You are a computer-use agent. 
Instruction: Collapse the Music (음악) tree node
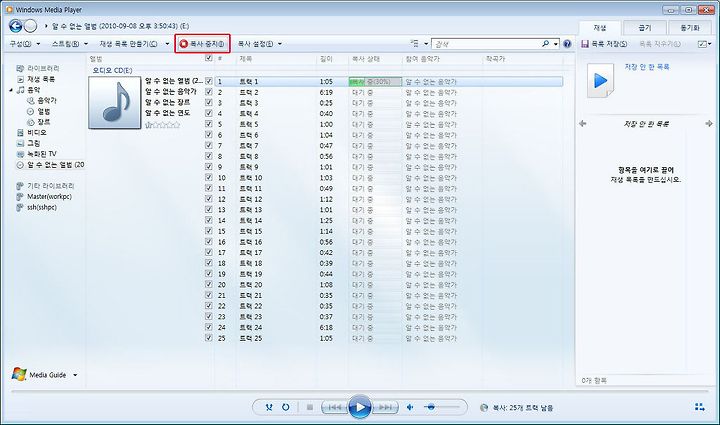click(x=11, y=90)
